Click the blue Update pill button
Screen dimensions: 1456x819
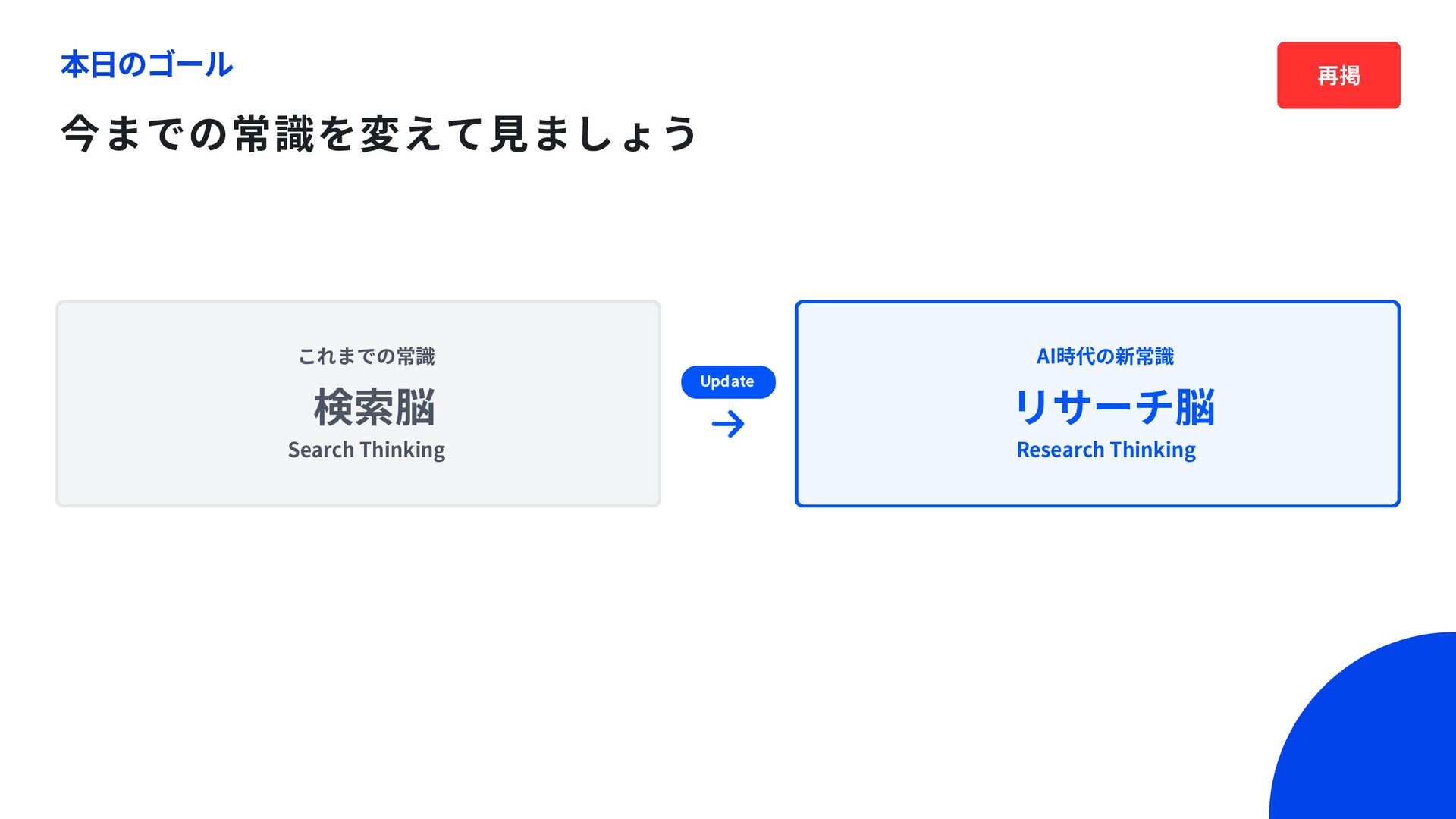[x=727, y=381]
